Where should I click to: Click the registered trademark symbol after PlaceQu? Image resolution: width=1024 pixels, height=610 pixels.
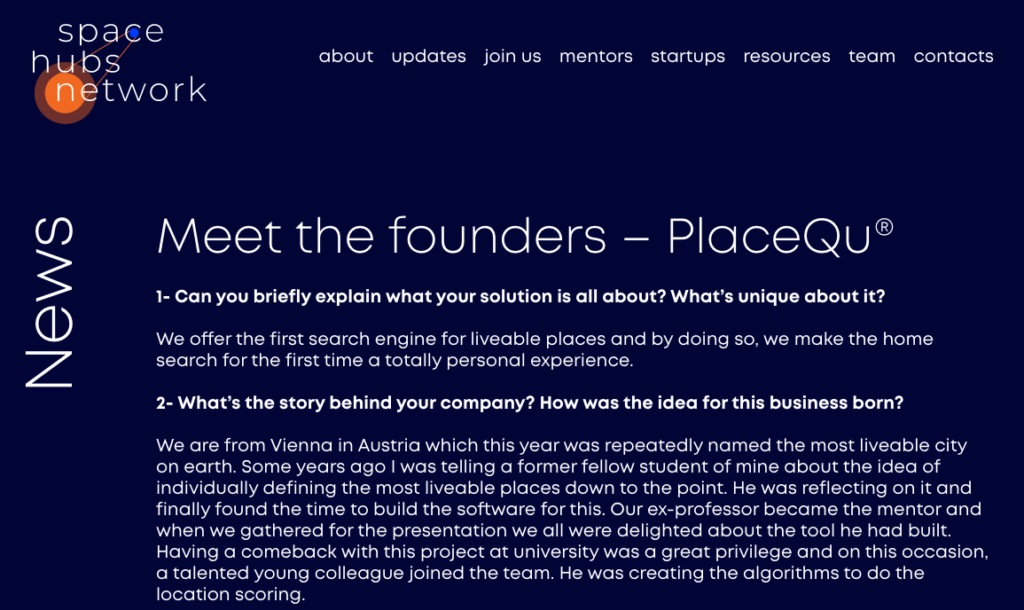pyautogui.click(x=884, y=227)
